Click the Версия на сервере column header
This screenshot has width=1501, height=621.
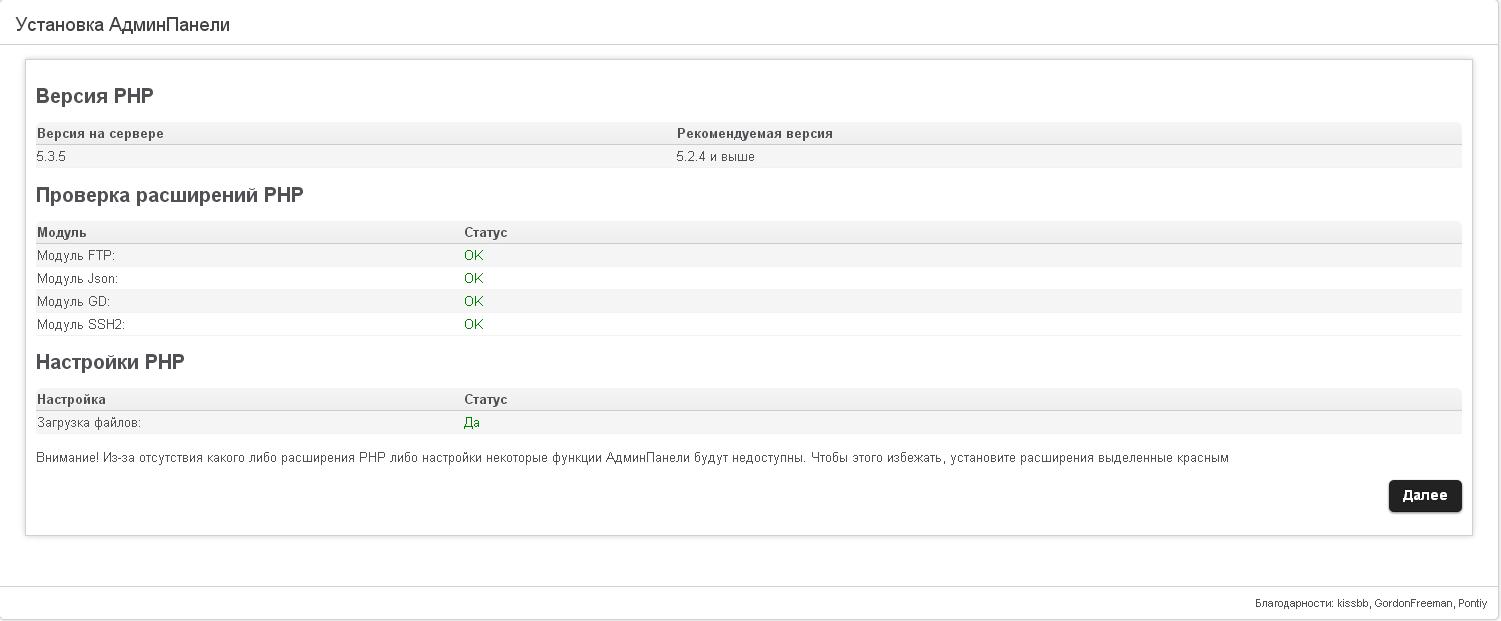pyautogui.click(x=100, y=133)
